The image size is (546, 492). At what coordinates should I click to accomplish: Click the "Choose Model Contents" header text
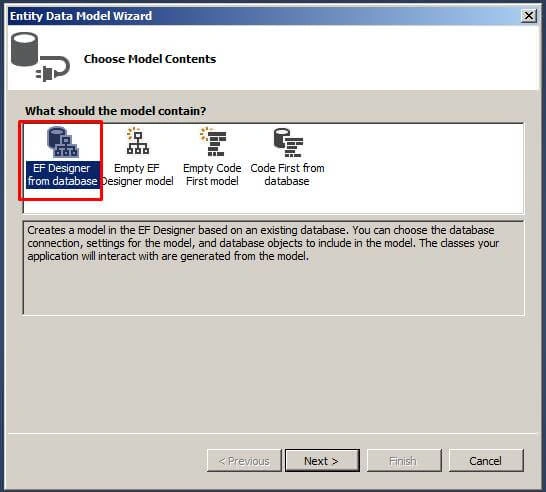point(150,59)
